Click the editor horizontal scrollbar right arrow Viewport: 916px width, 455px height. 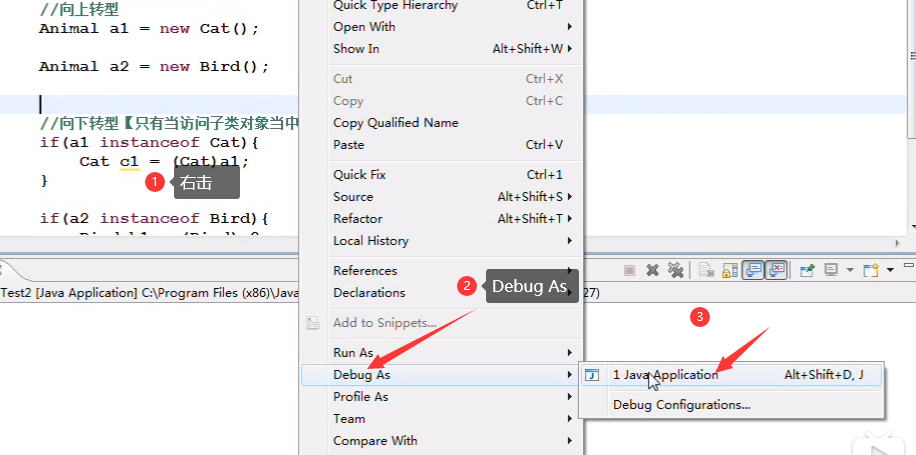pos(898,242)
